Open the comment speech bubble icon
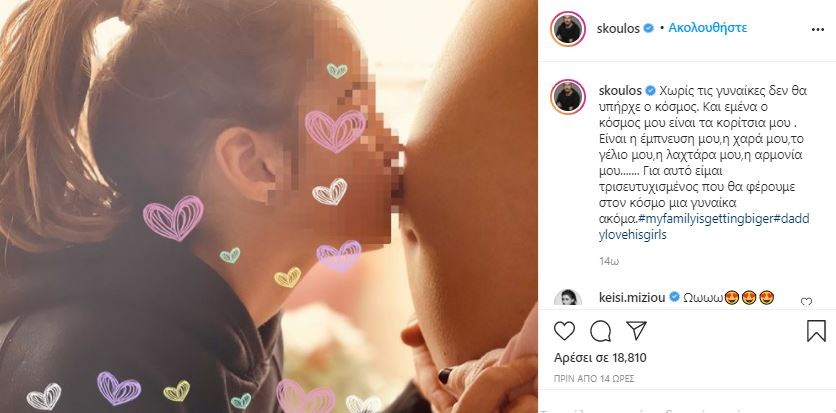 [600, 331]
